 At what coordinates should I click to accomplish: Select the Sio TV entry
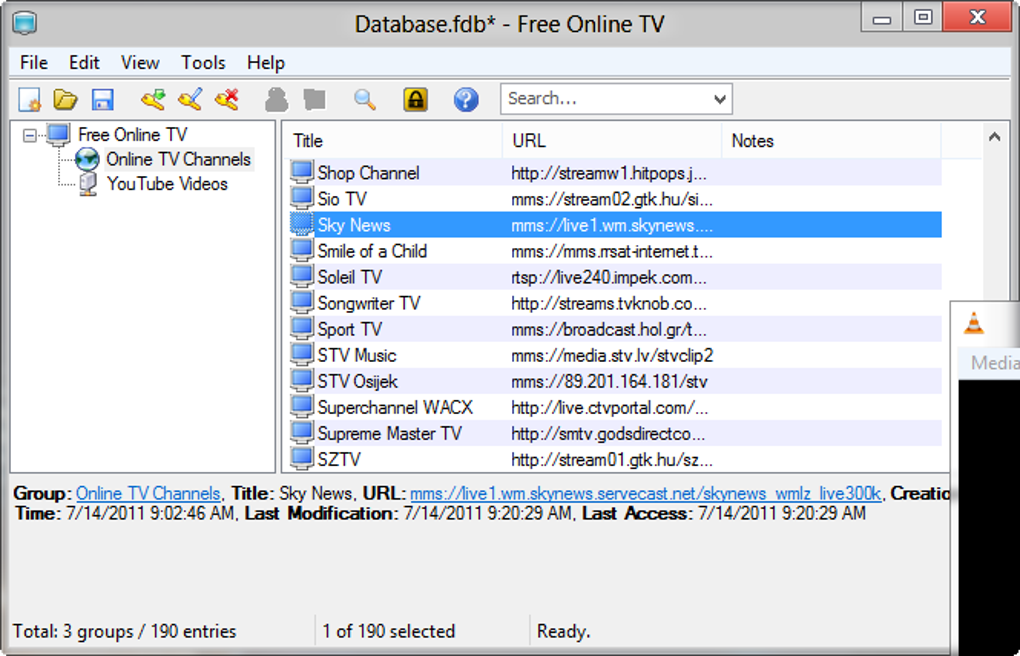615,198
